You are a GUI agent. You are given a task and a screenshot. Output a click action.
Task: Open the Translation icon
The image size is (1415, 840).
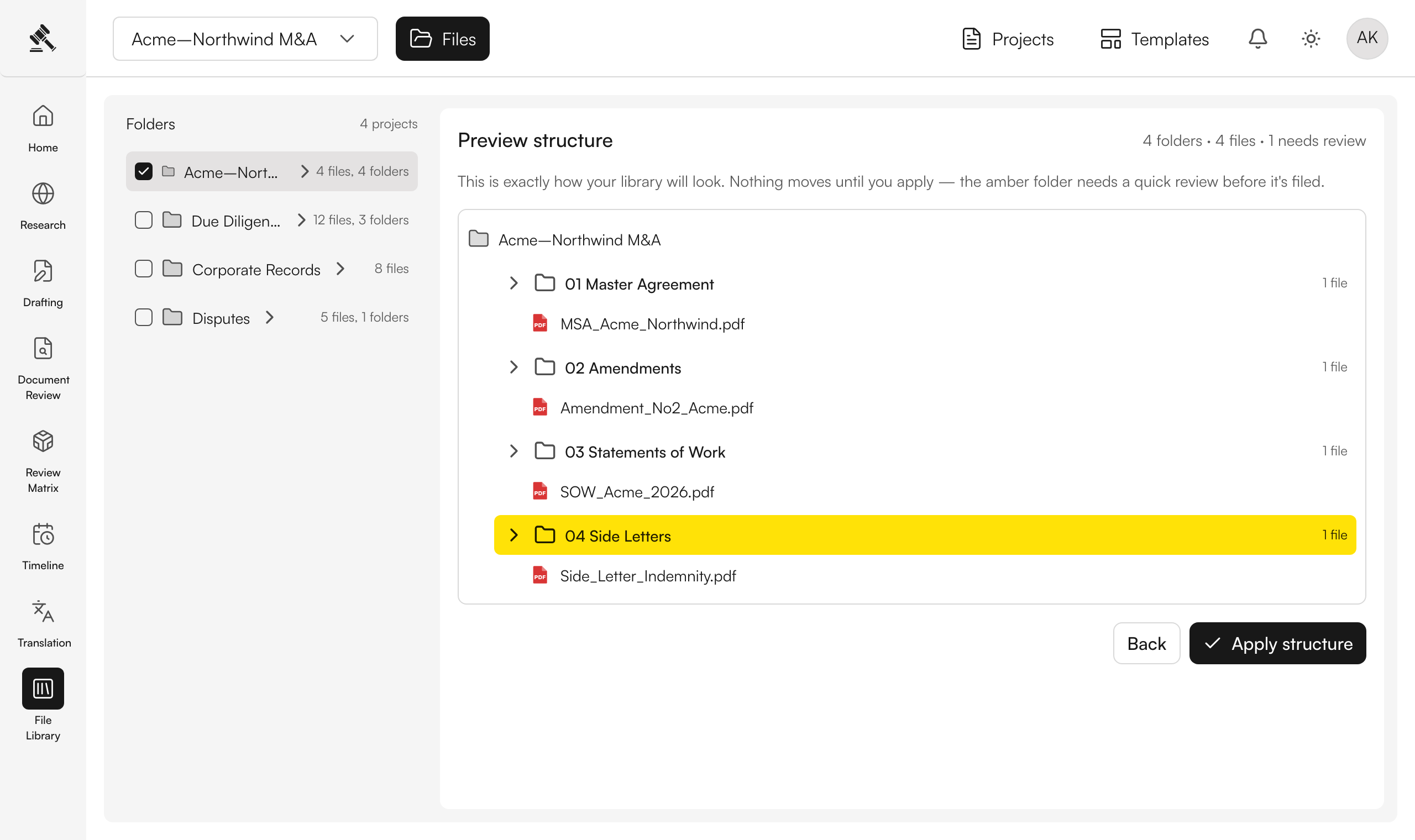pos(43,612)
